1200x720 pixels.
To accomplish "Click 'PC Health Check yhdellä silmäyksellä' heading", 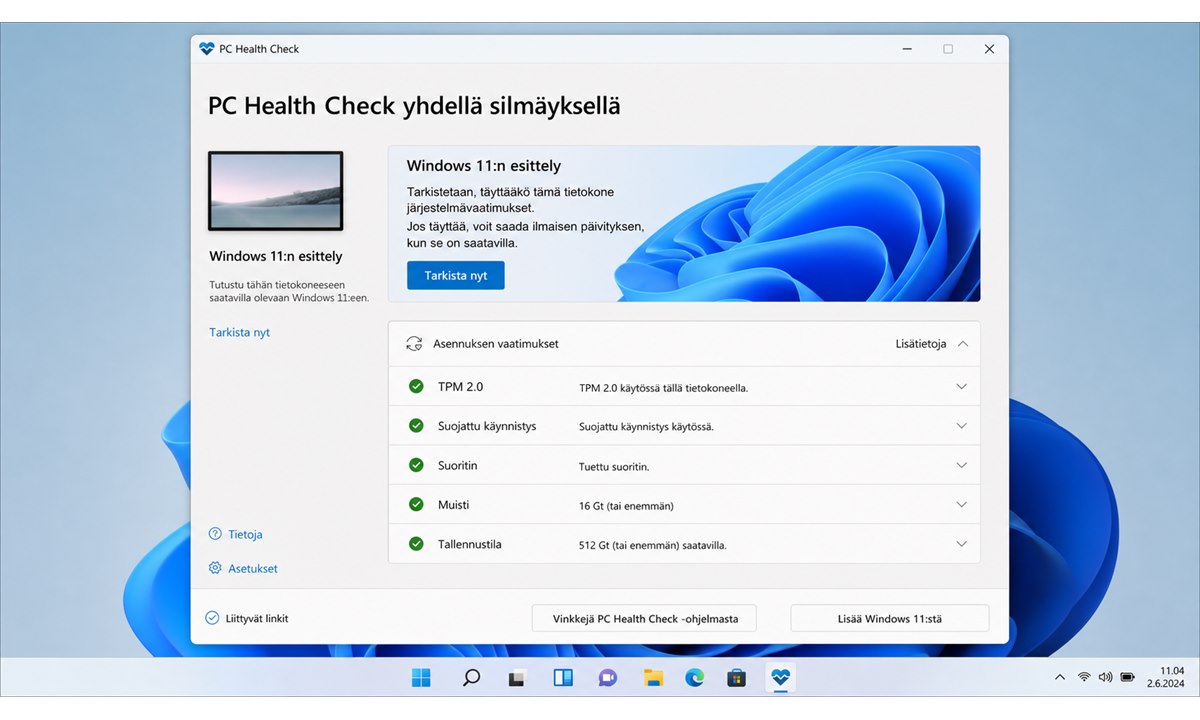I will coord(414,106).
